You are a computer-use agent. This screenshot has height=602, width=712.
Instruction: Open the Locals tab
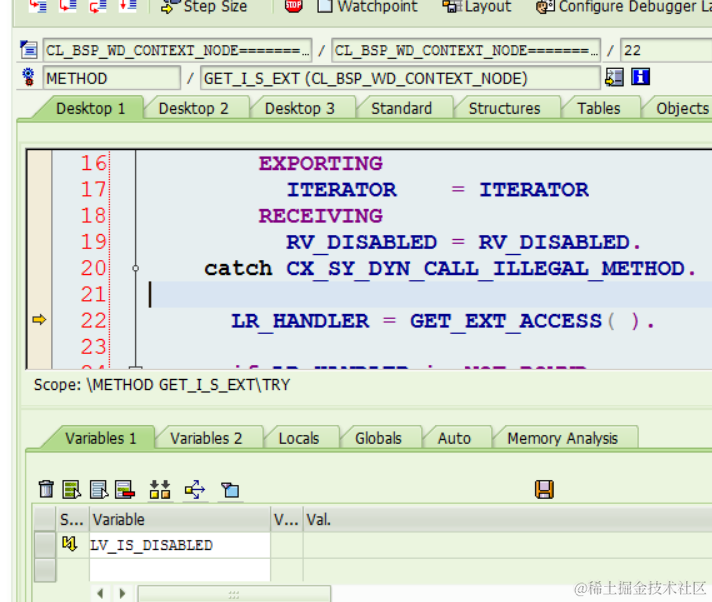(299, 438)
